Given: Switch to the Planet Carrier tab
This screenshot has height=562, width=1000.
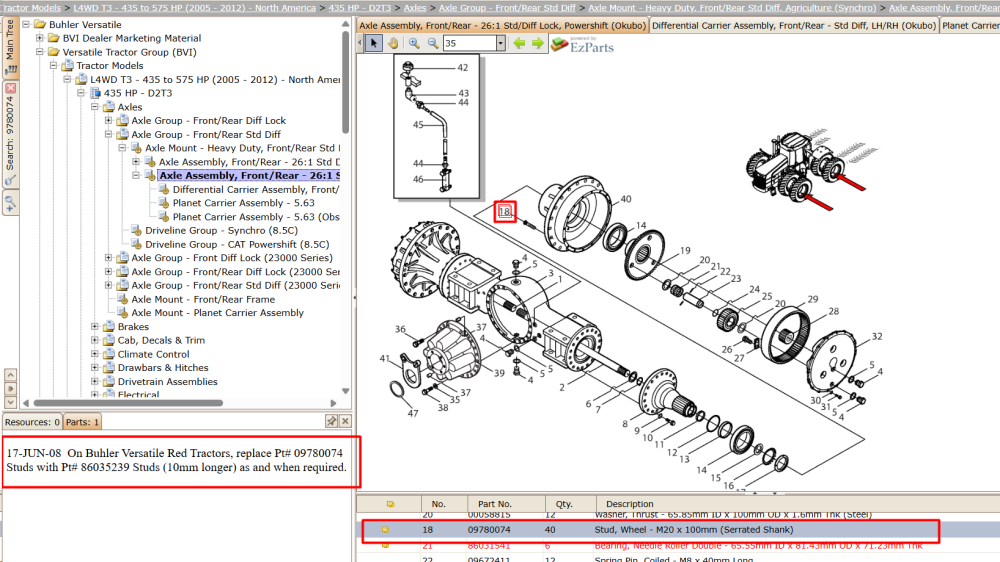Looking at the screenshot, I should coord(970,26).
